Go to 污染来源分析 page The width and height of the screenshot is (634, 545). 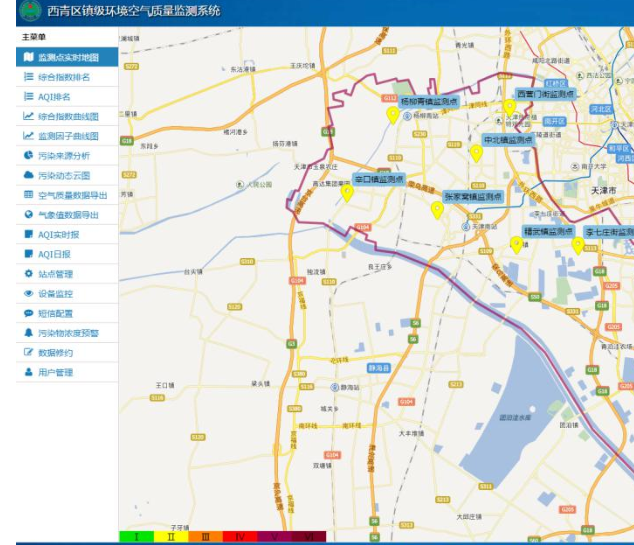coord(63,156)
